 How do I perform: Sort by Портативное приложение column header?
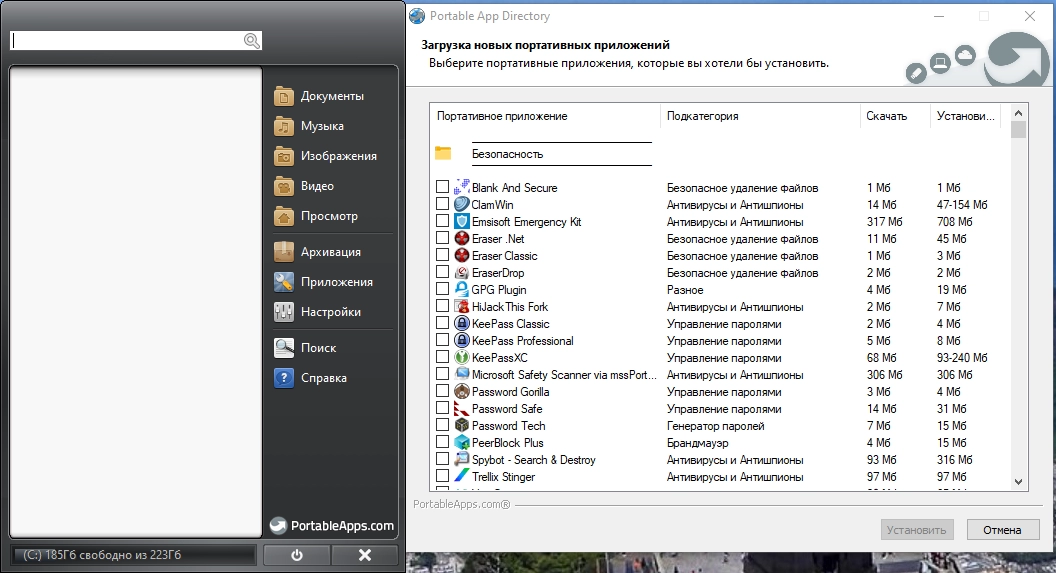[545, 116]
